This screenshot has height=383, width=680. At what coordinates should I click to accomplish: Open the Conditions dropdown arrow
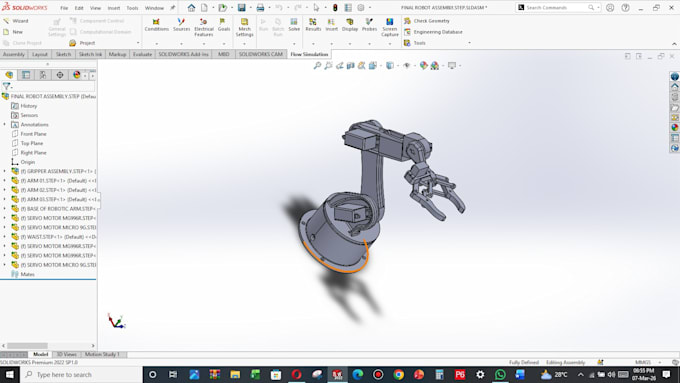[x=156, y=43]
